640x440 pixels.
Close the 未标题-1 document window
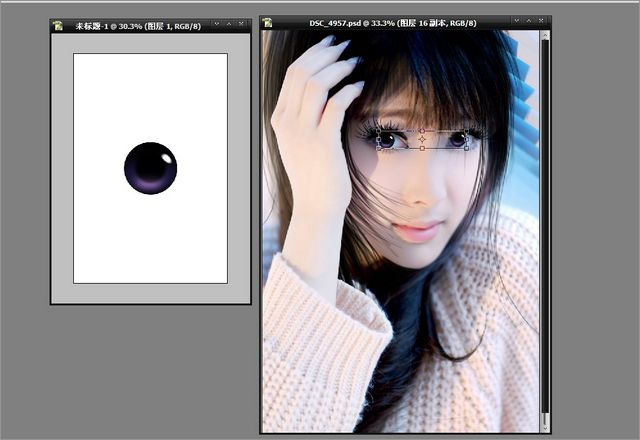pyautogui.click(x=241, y=24)
